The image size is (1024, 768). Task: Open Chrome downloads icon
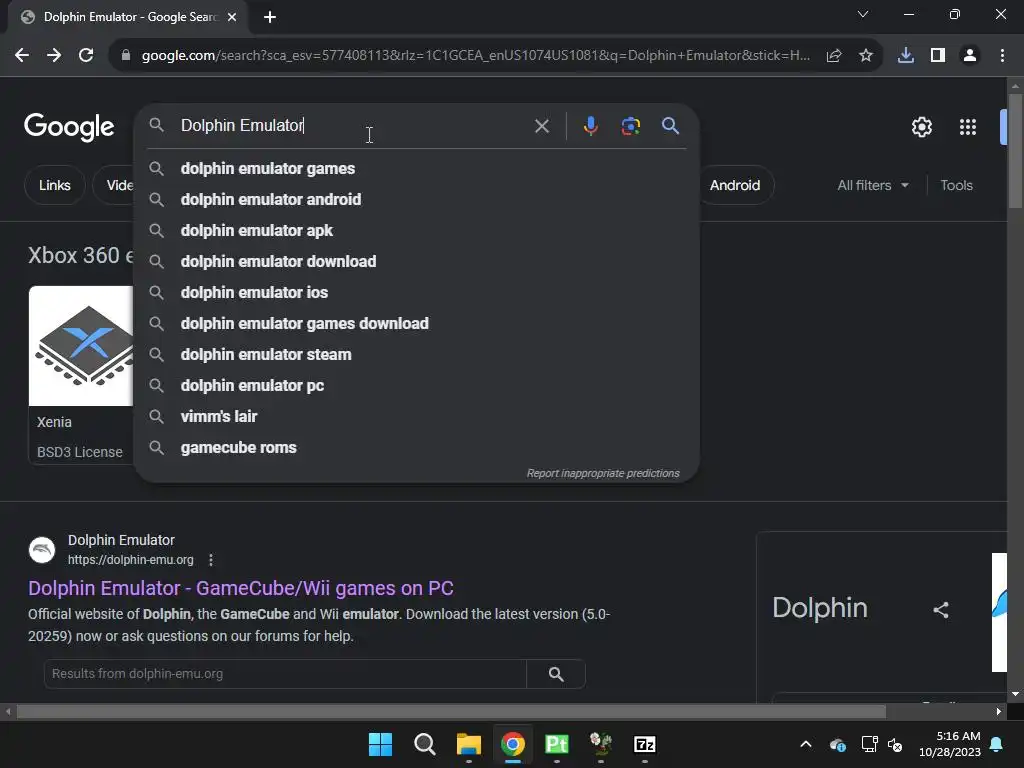(x=906, y=56)
